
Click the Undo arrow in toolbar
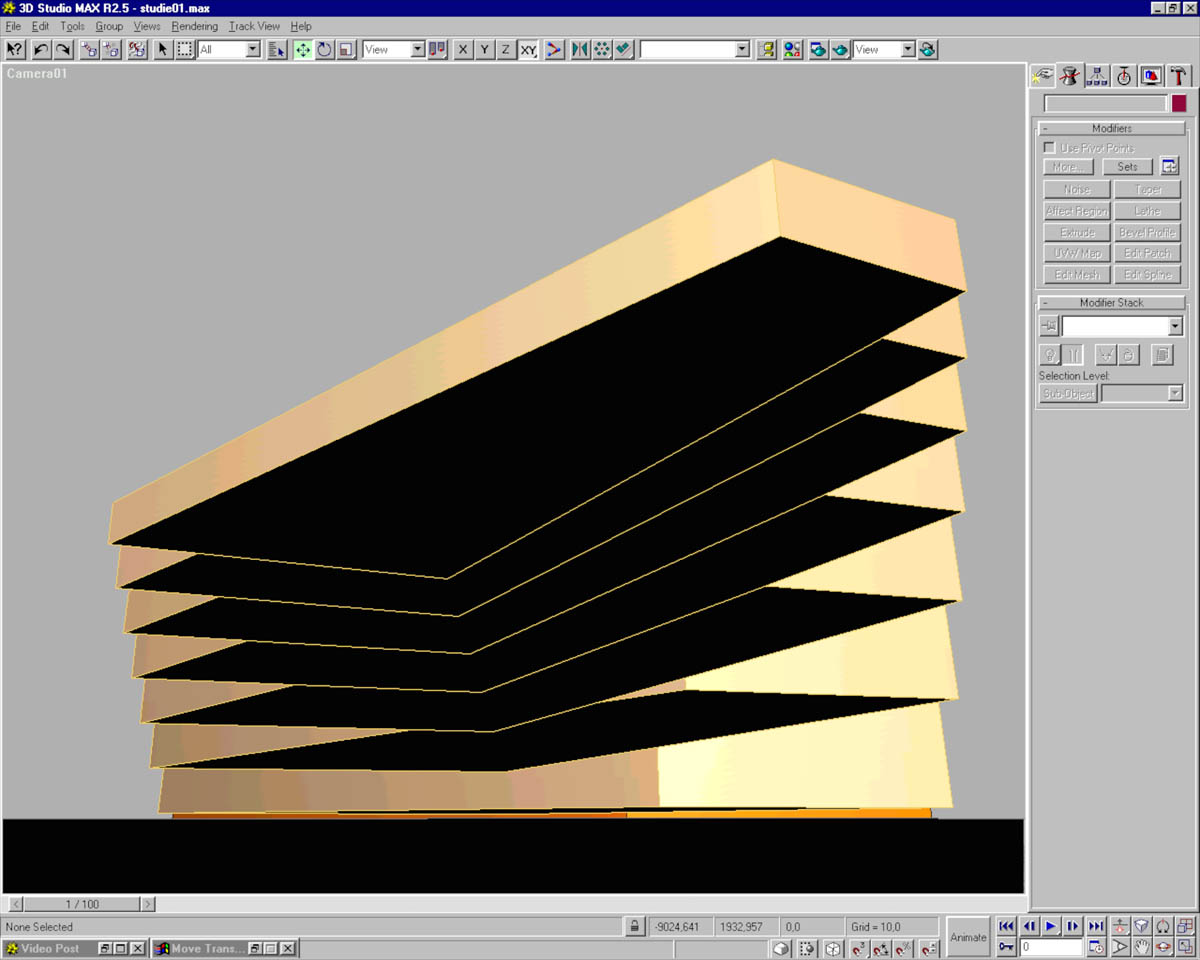(x=41, y=50)
